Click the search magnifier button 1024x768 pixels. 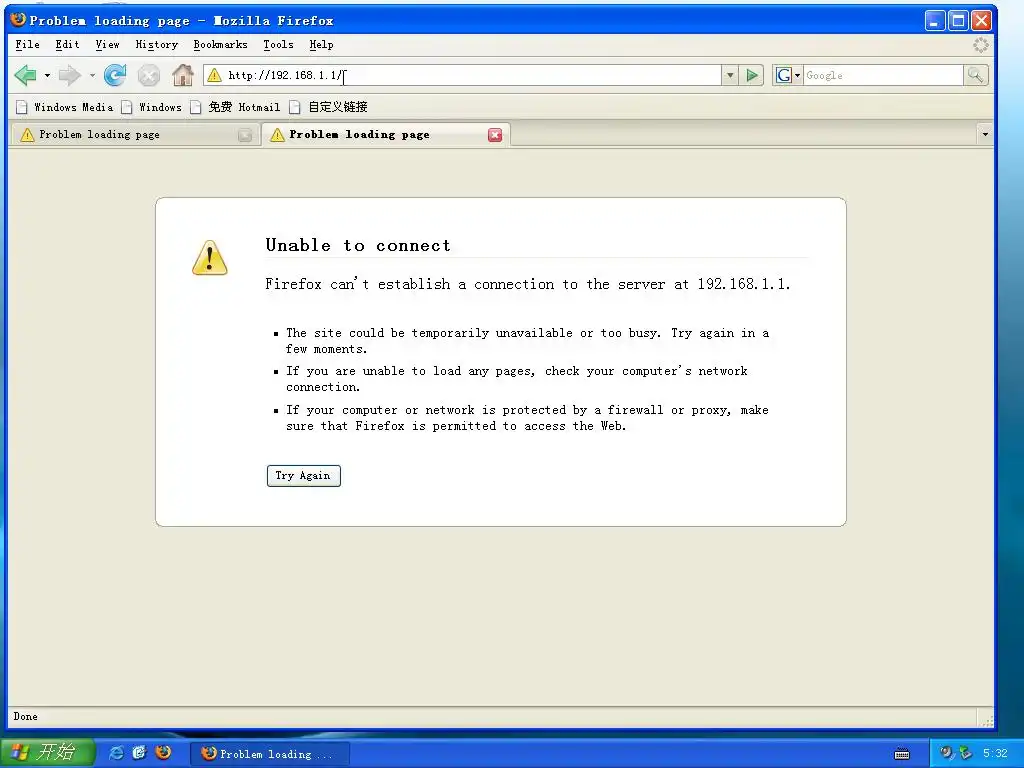(x=976, y=75)
